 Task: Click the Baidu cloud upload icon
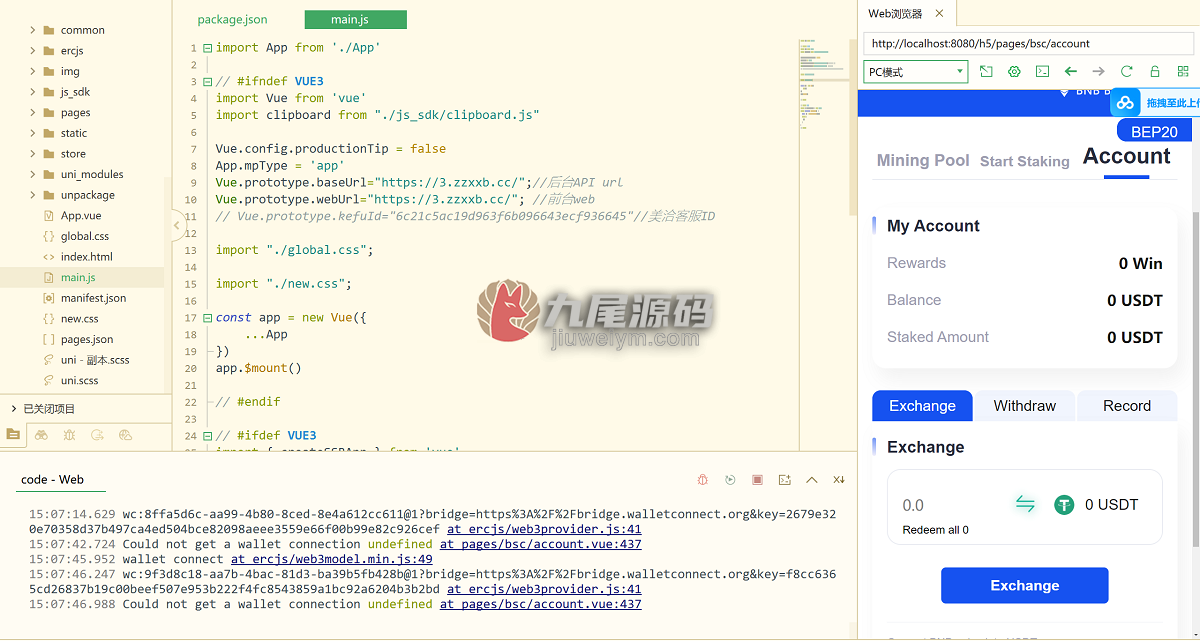1126,102
